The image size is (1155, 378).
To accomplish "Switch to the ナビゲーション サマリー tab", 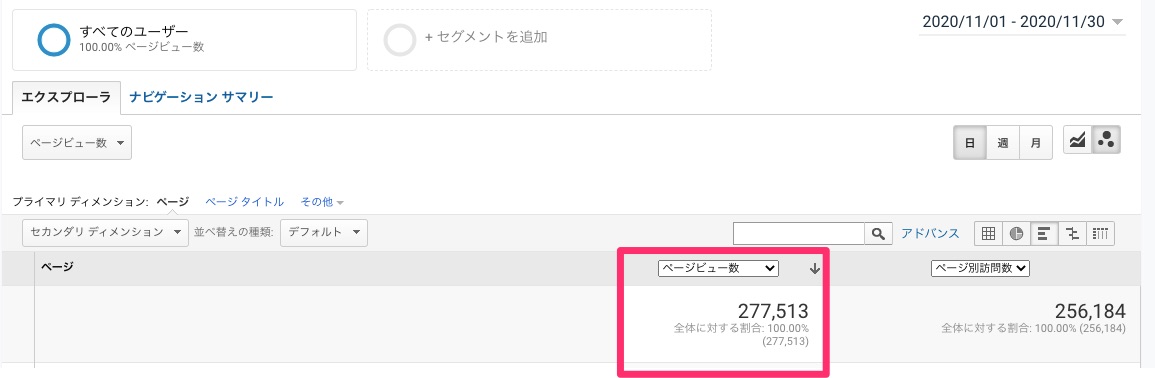I will click(202, 97).
